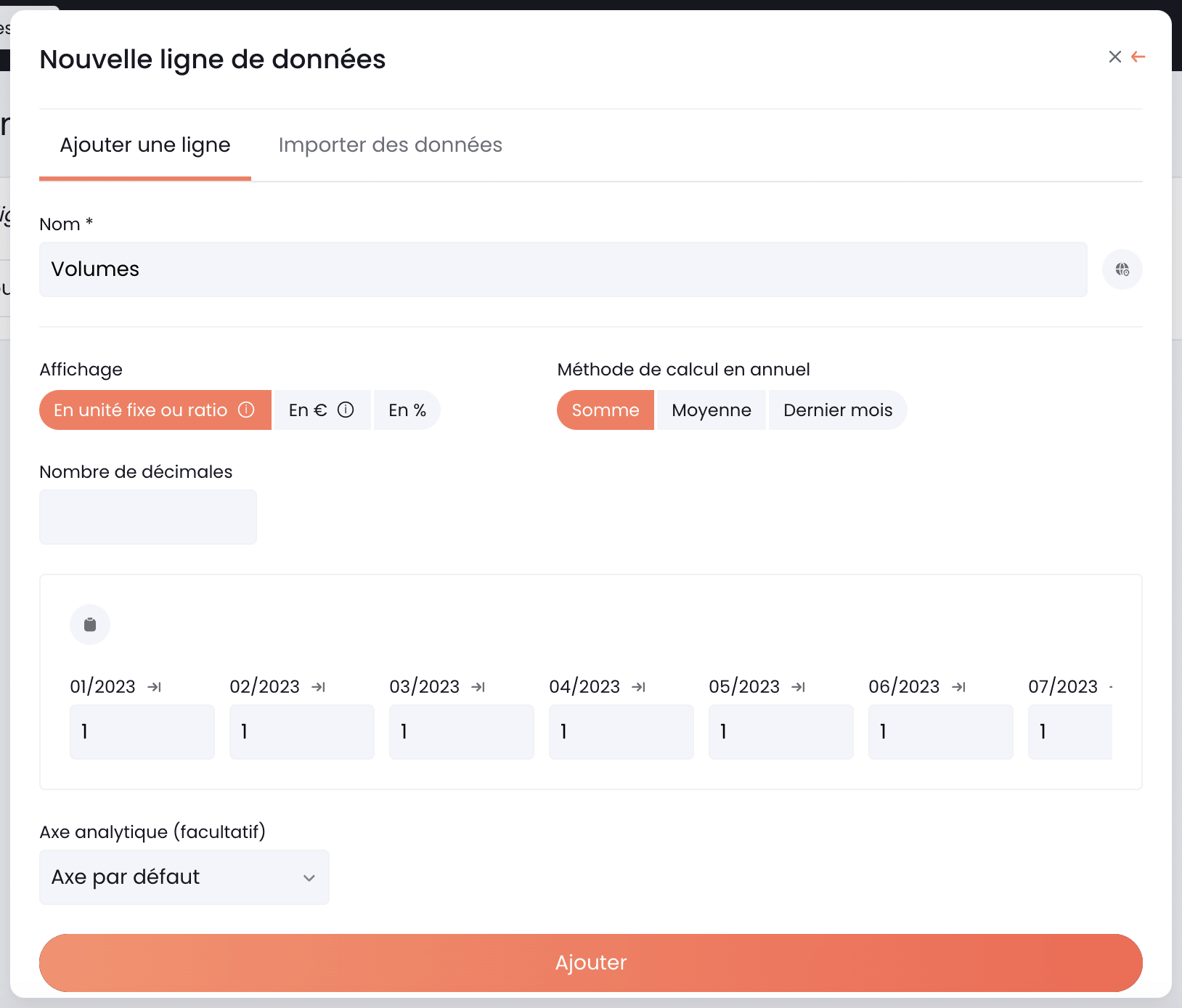Select the 'Ajouter une ligne' tab
Screen dimensions: 1182x1008
pyautogui.click(x=144, y=145)
